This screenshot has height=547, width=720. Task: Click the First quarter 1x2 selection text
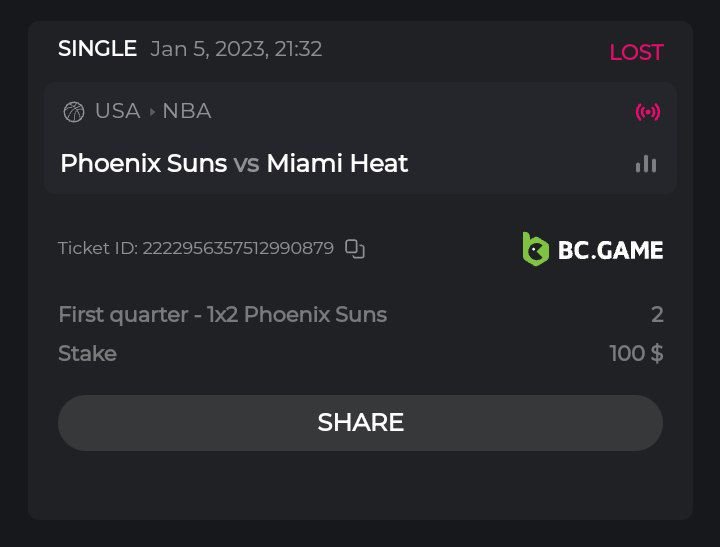click(222, 315)
